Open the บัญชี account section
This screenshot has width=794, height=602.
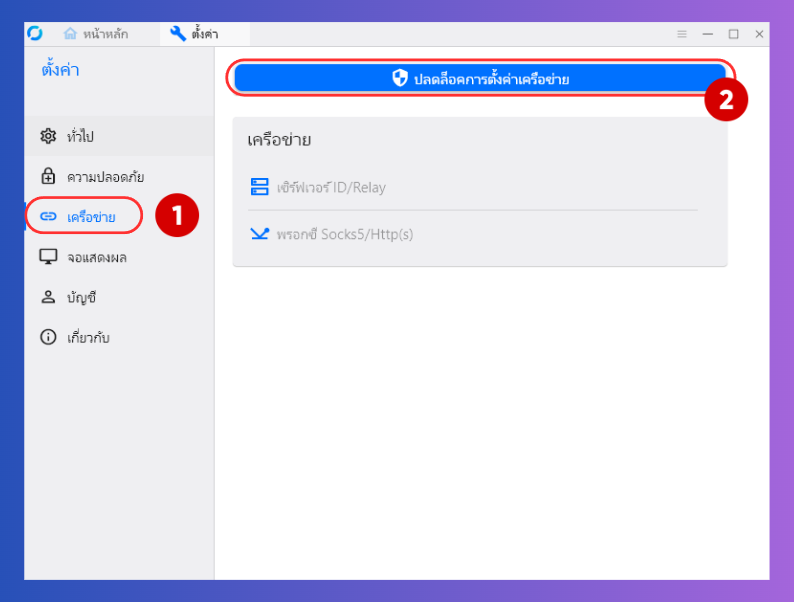pyautogui.click(x=119, y=297)
